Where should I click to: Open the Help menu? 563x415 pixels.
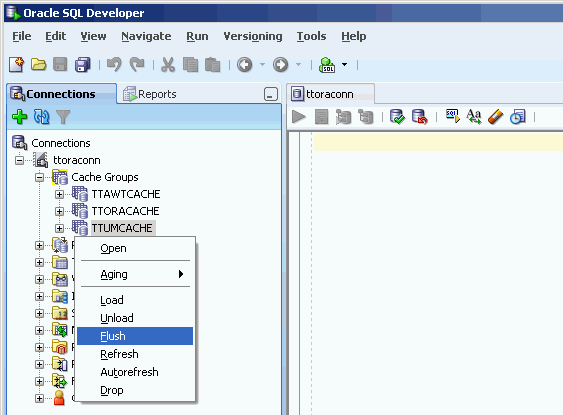354,36
